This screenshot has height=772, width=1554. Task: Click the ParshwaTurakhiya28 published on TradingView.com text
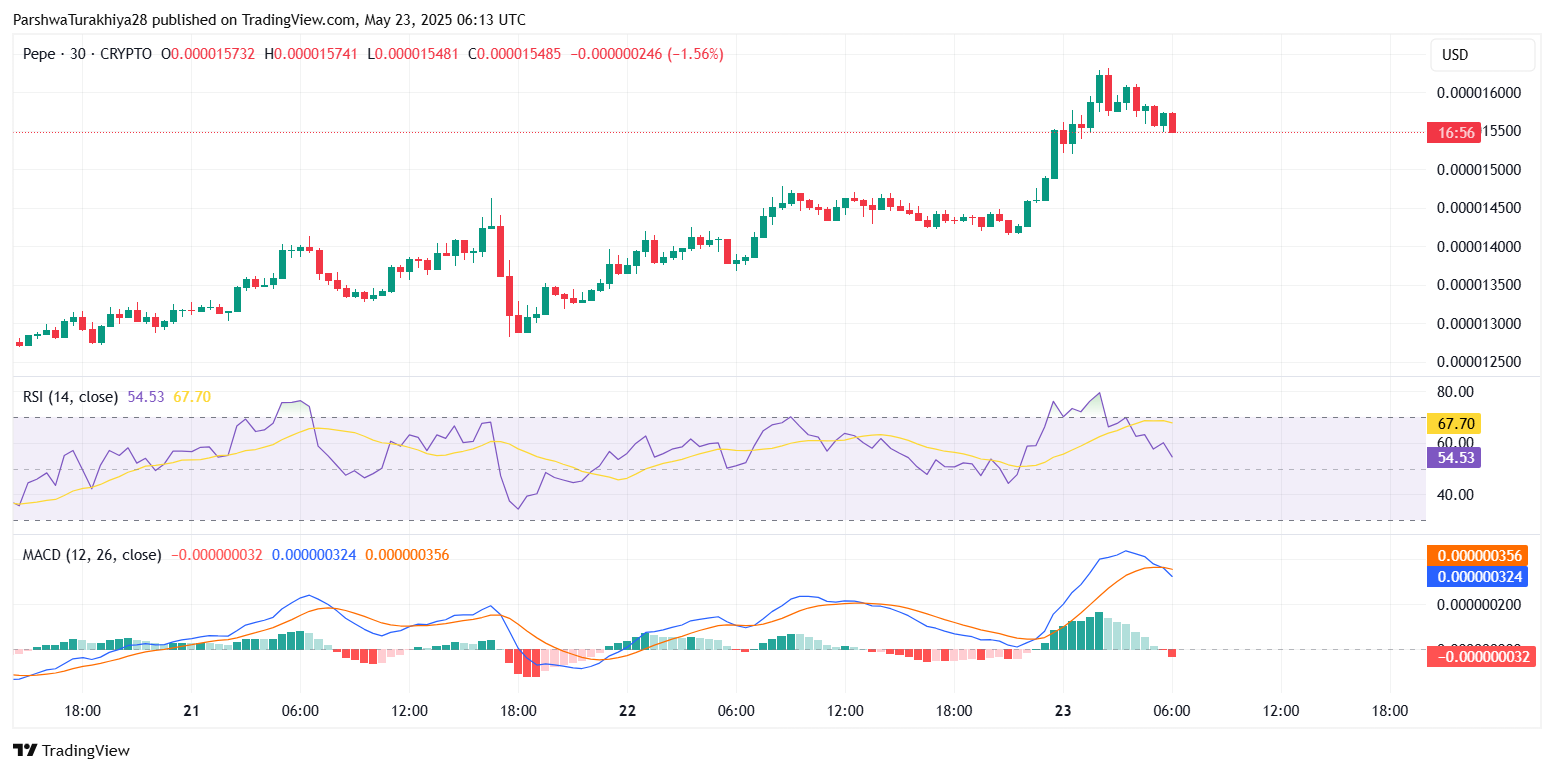point(269,20)
